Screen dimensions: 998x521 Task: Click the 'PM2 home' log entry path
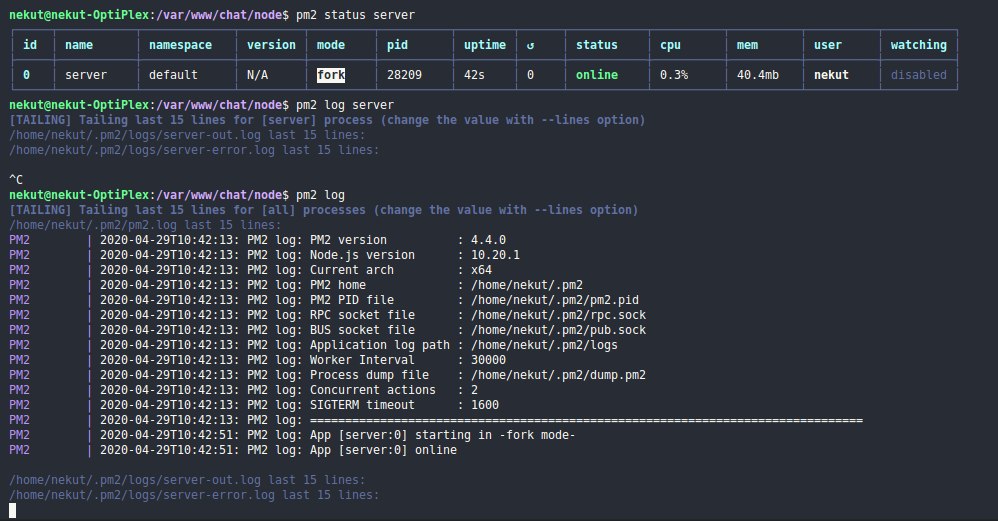pos(527,285)
